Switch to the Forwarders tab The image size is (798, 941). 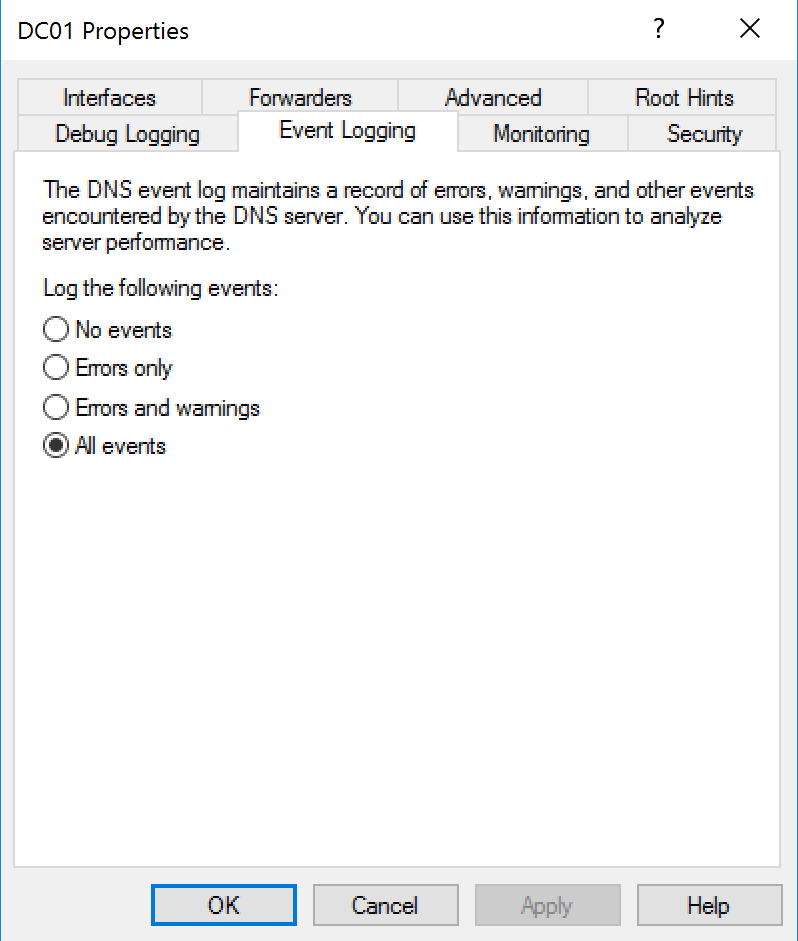(x=300, y=98)
